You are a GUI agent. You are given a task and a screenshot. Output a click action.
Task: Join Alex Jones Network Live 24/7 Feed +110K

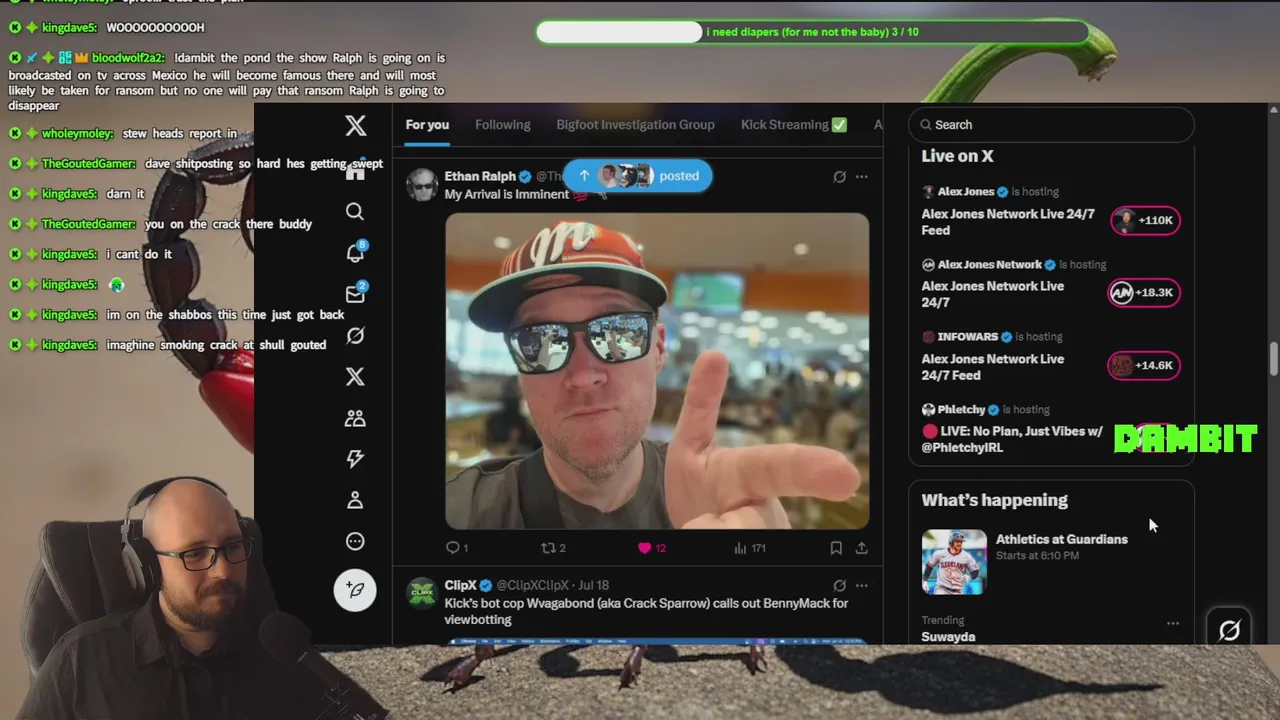pos(1145,220)
